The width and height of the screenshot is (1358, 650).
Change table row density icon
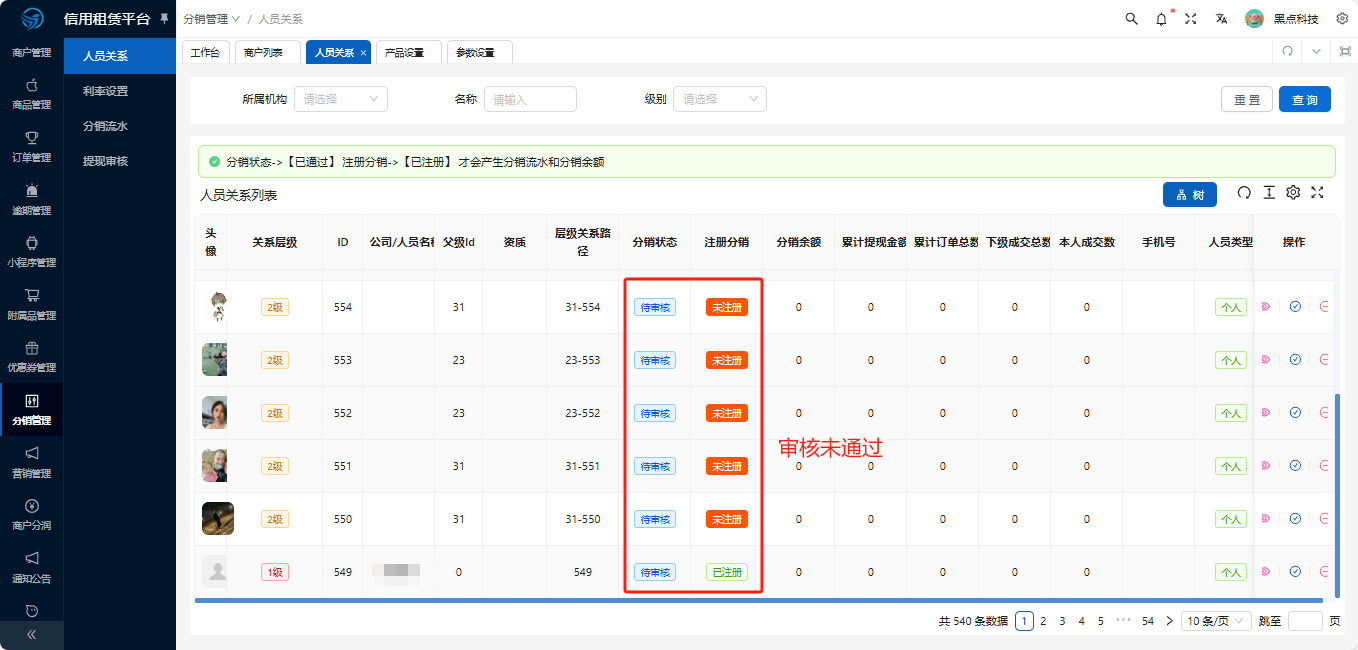1269,193
